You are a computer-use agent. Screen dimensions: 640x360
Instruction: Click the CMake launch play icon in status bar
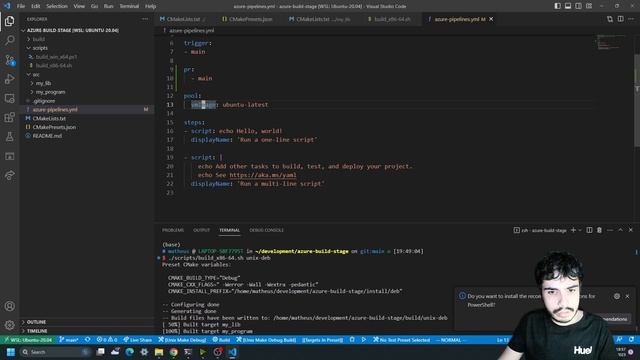(364, 340)
